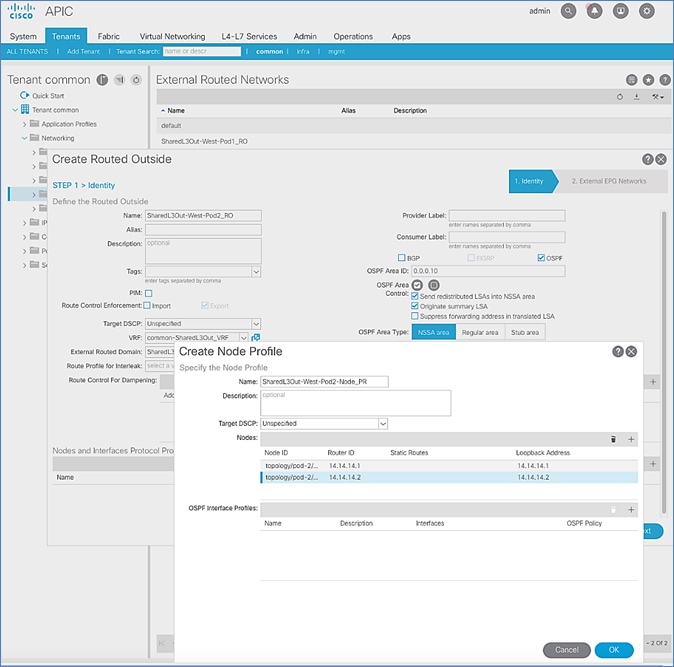
Task: Open Target DSCP dropdown in Routed Outside
Action: click(256, 324)
